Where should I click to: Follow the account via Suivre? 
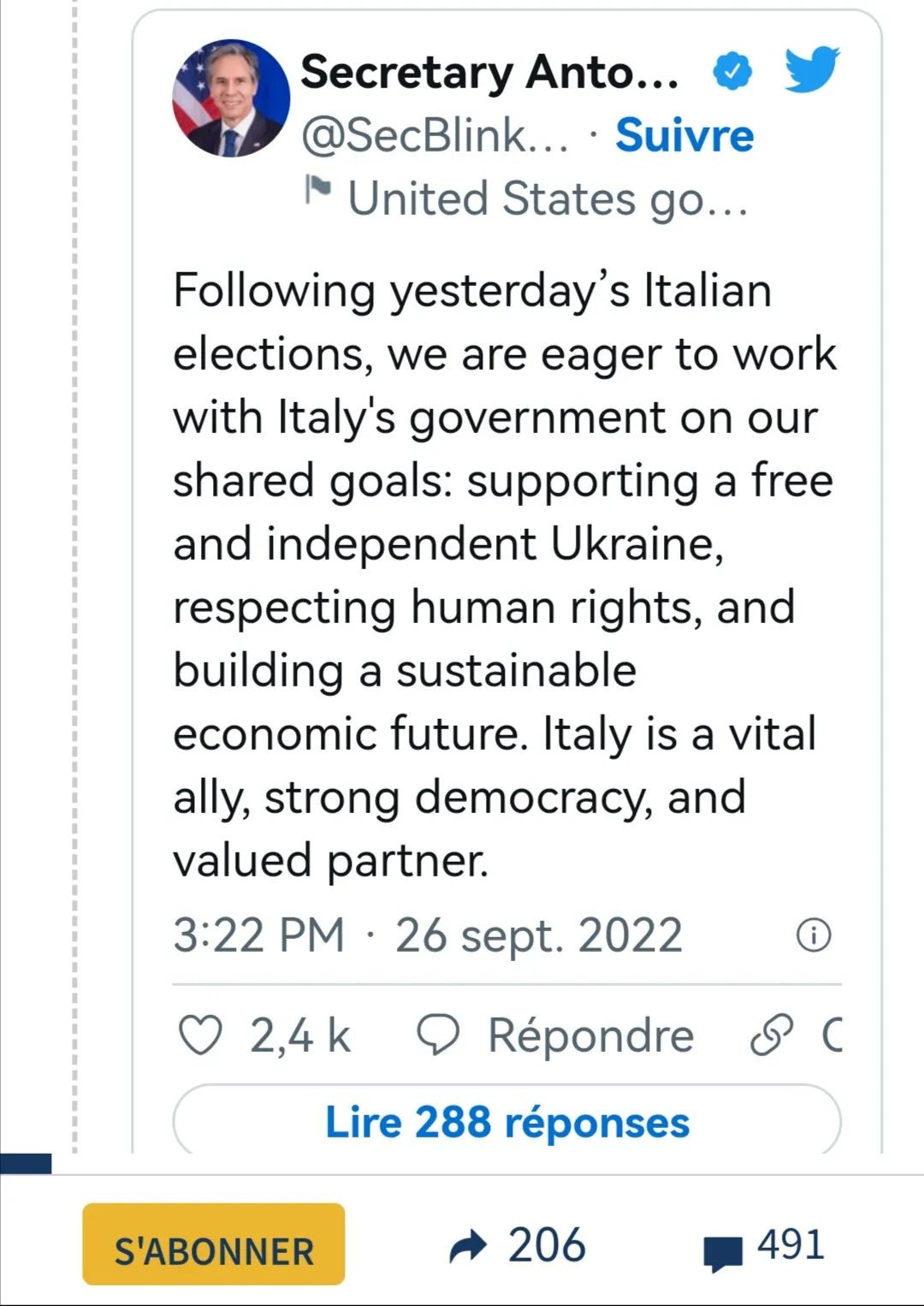[x=684, y=135]
